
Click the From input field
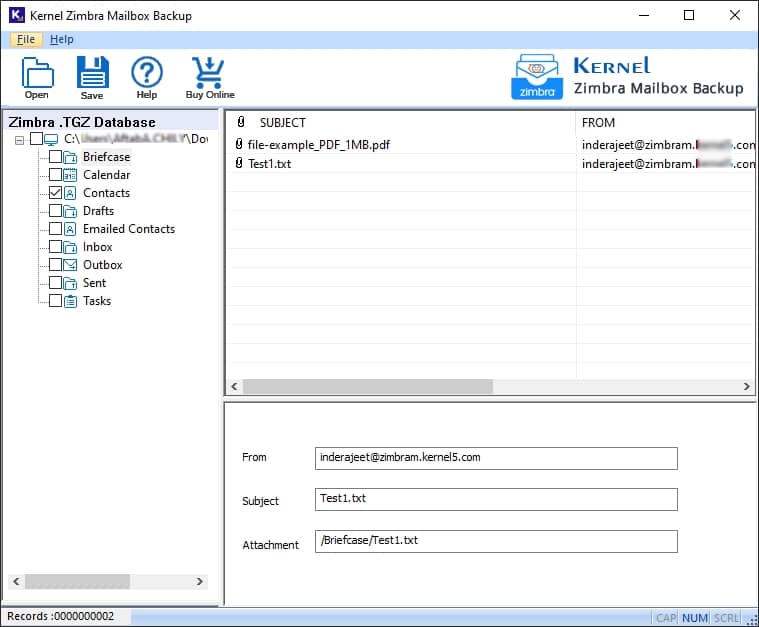tap(496, 458)
